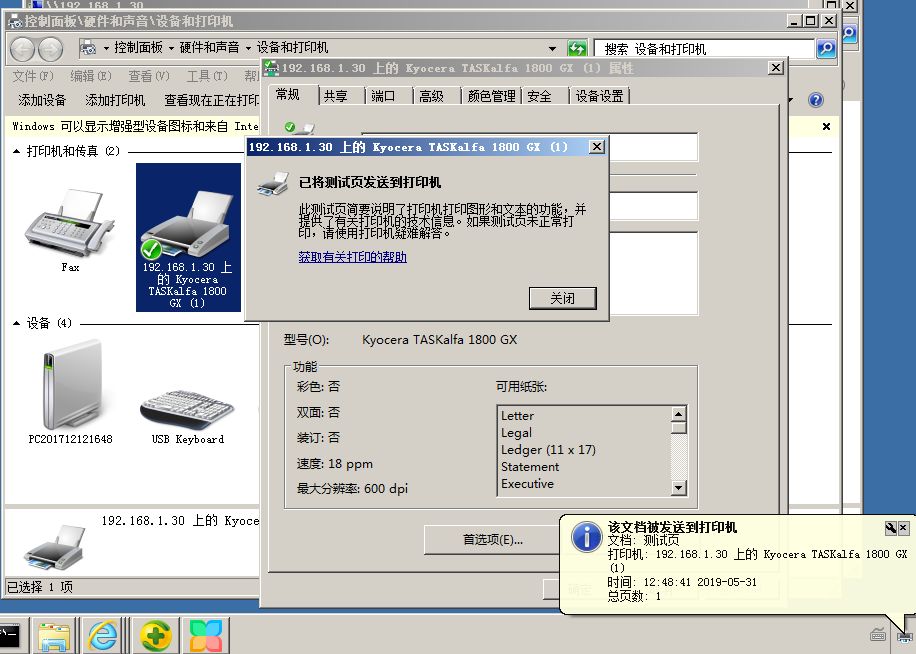Click into the 搜索 设备和打印机 search field
Screen dimensions: 916x654
(x=704, y=48)
